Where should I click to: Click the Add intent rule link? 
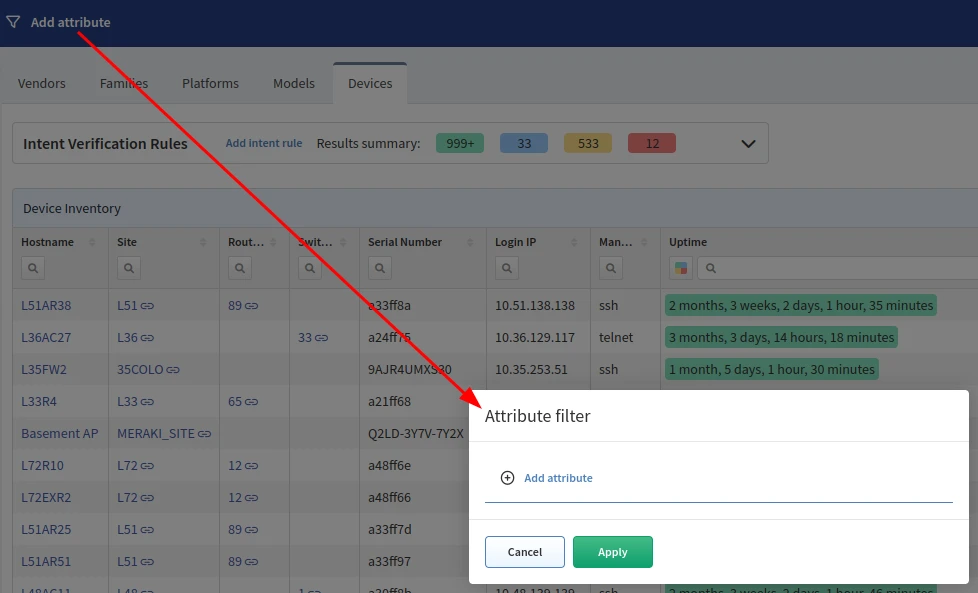(x=264, y=143)
